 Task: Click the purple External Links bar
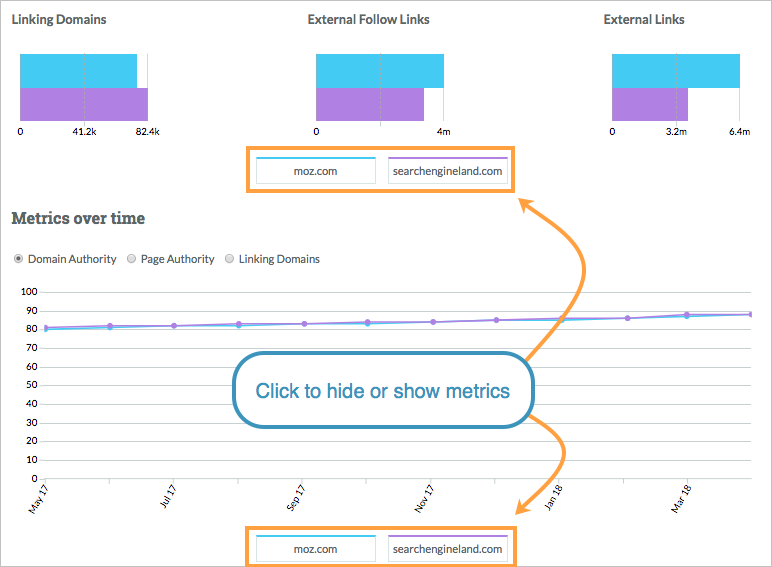pos(650,104)
